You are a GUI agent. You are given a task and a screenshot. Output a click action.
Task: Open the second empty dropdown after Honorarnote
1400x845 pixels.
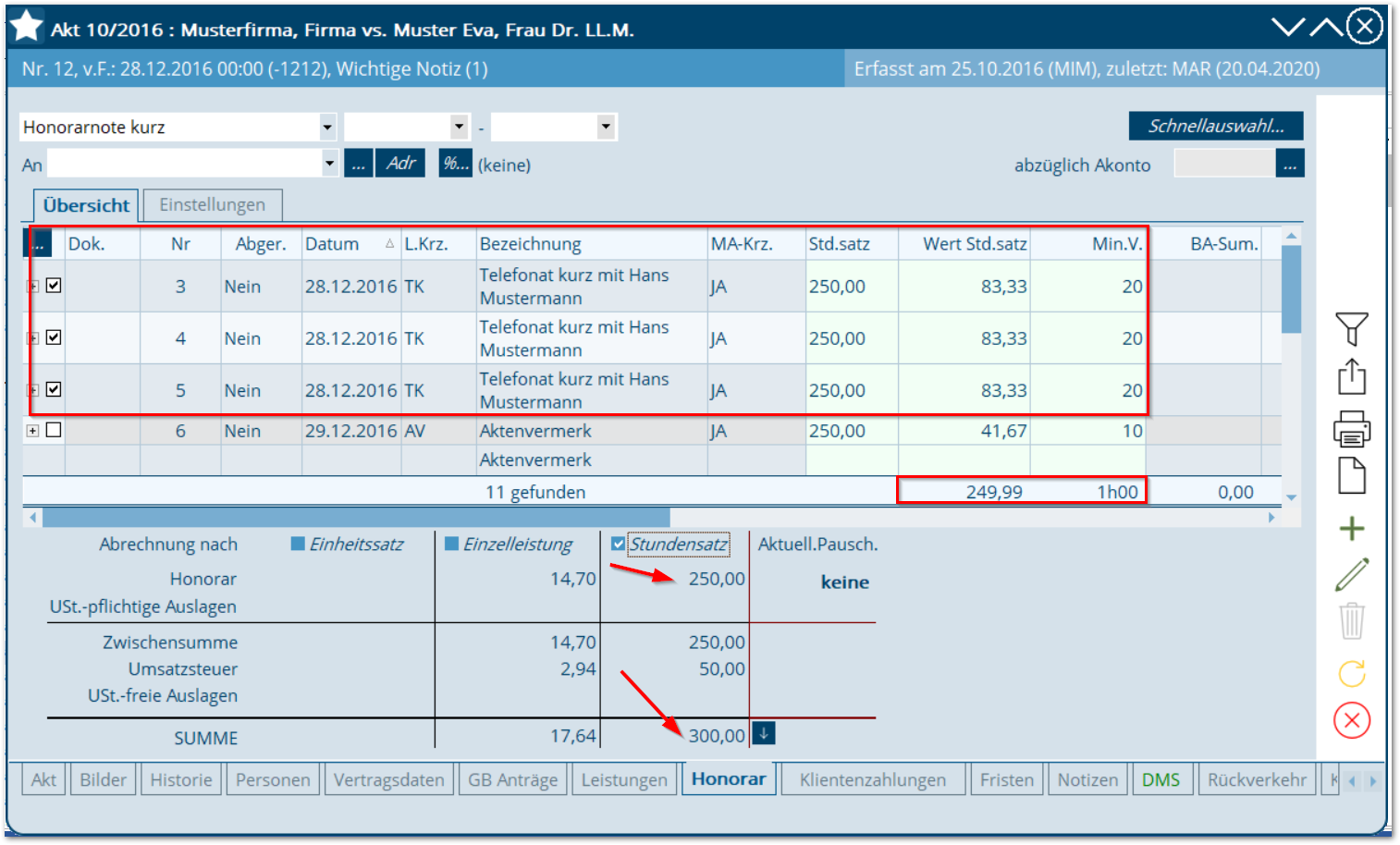(x=460, y=127)
